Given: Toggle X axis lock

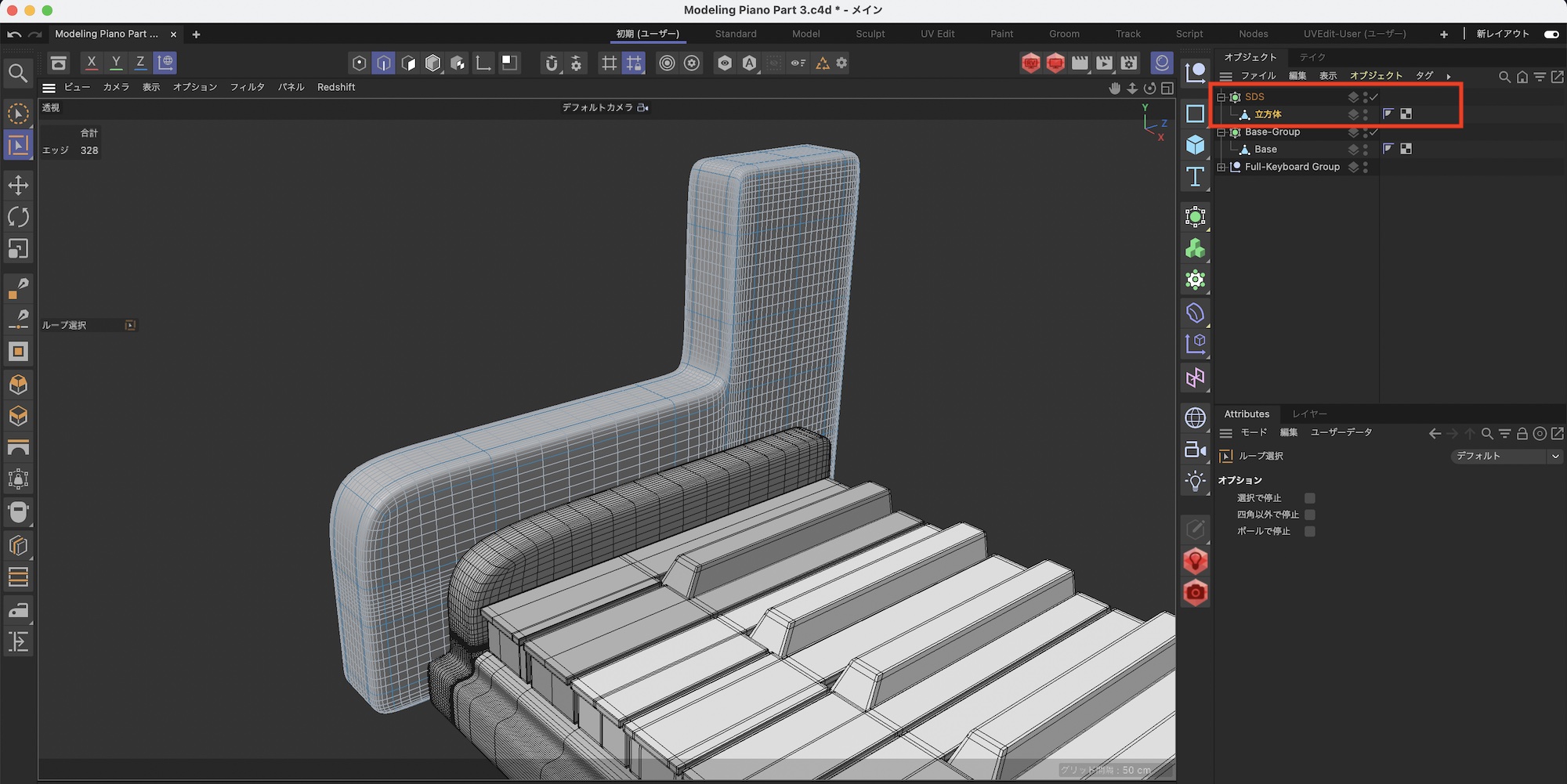Looking at the screenshot, I should (92, 63).
